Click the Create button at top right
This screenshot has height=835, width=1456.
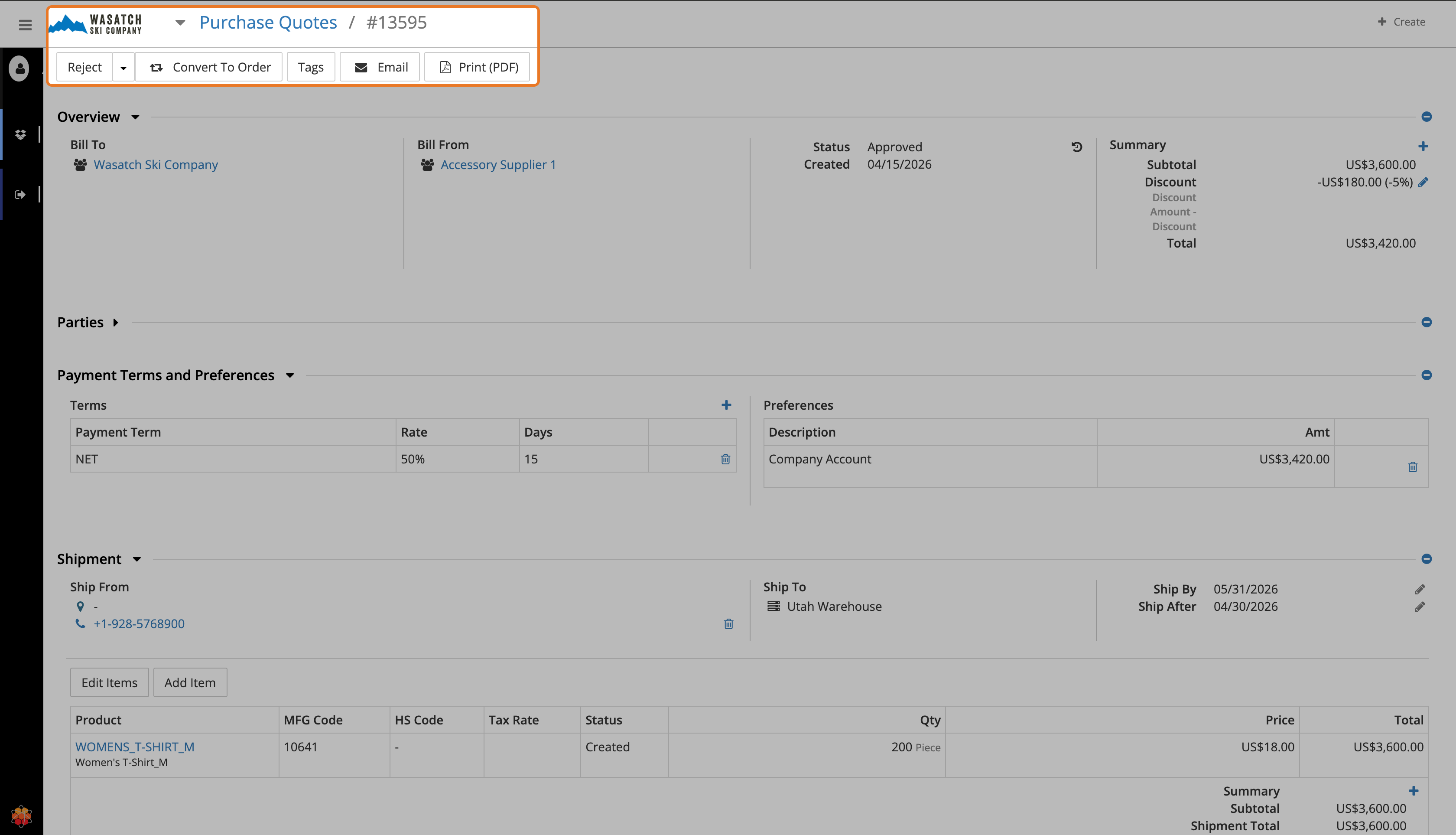[x=1401, y=22]
